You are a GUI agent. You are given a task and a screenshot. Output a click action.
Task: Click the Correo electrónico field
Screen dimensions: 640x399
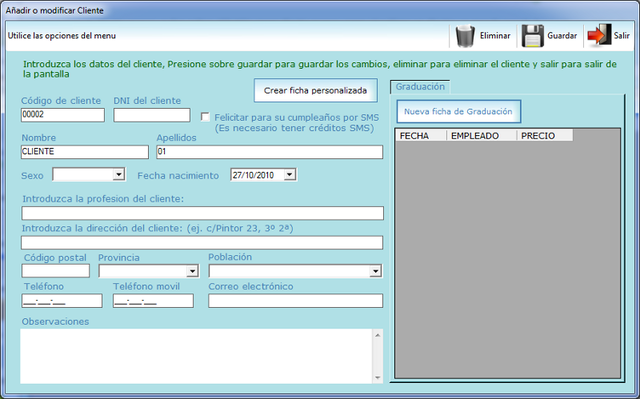click(x=296, y=301)
